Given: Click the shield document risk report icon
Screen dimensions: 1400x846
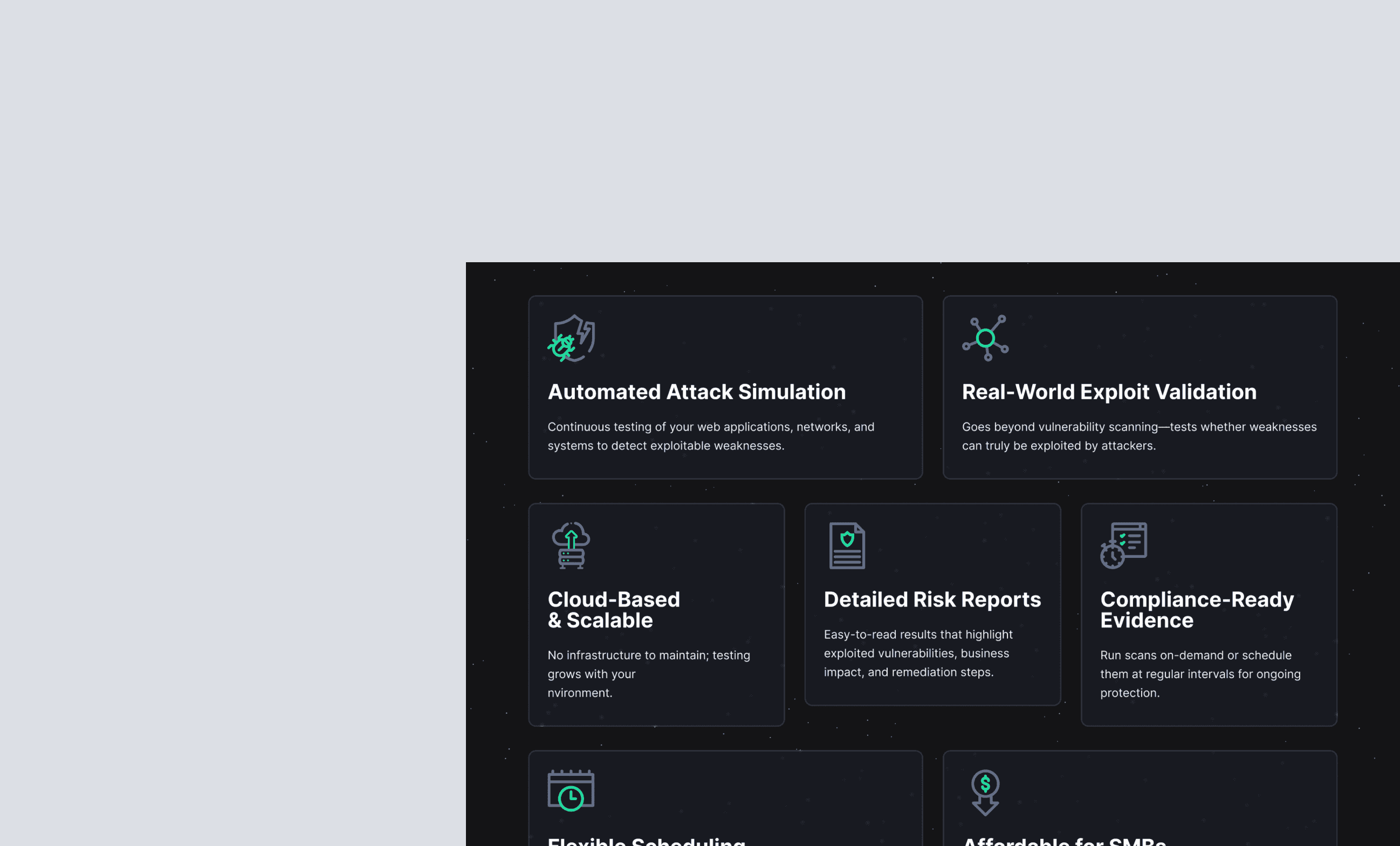Looking at the screenshot, I should tap(847, 545).
